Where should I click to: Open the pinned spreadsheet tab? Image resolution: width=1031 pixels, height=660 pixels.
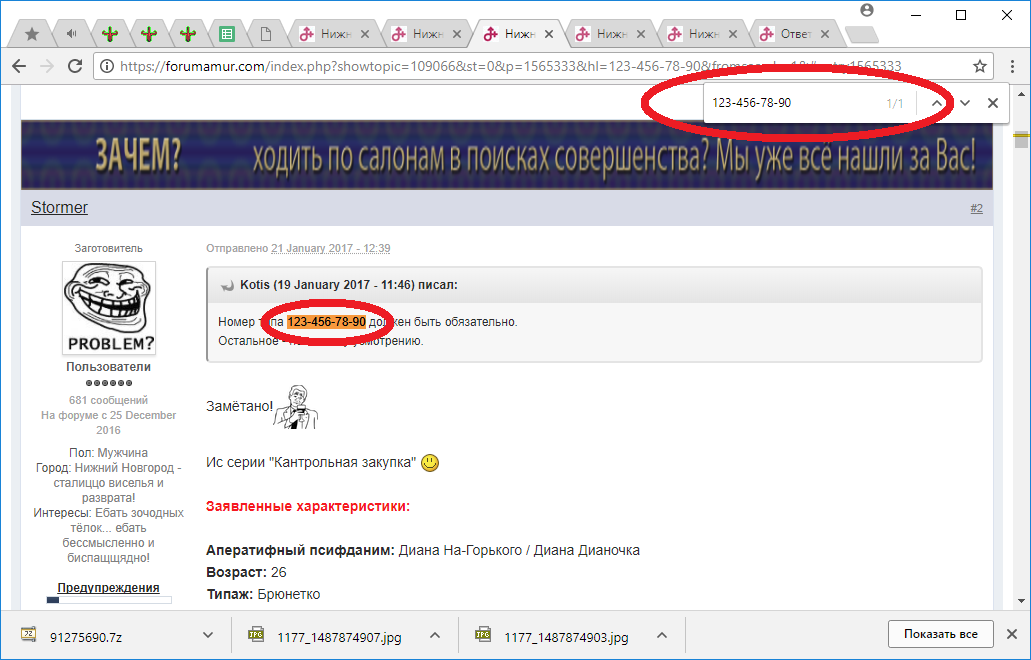[x=227, y=34]
